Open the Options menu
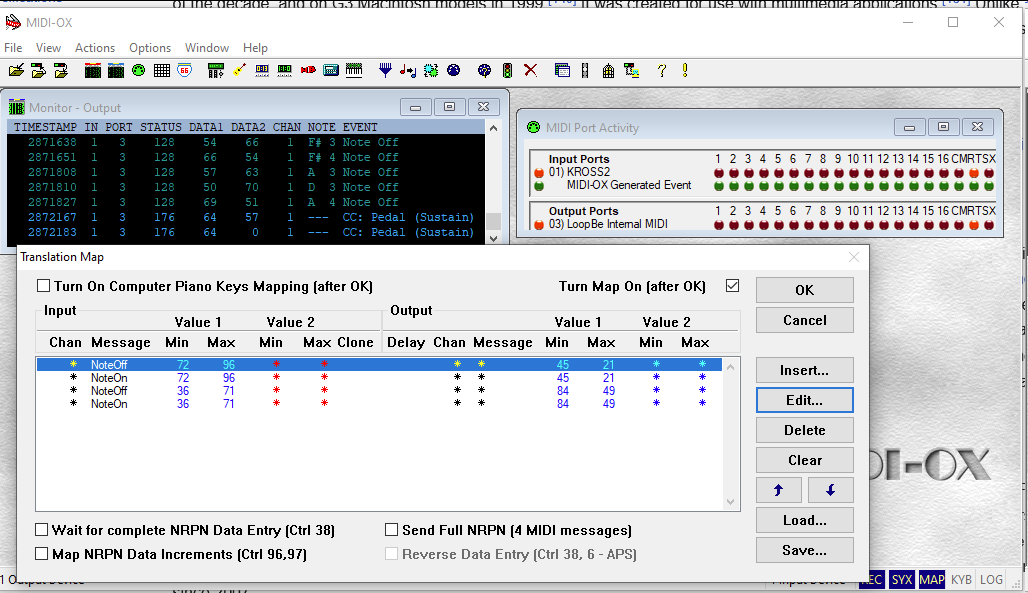1028x593 pixels. click(150, 48)
